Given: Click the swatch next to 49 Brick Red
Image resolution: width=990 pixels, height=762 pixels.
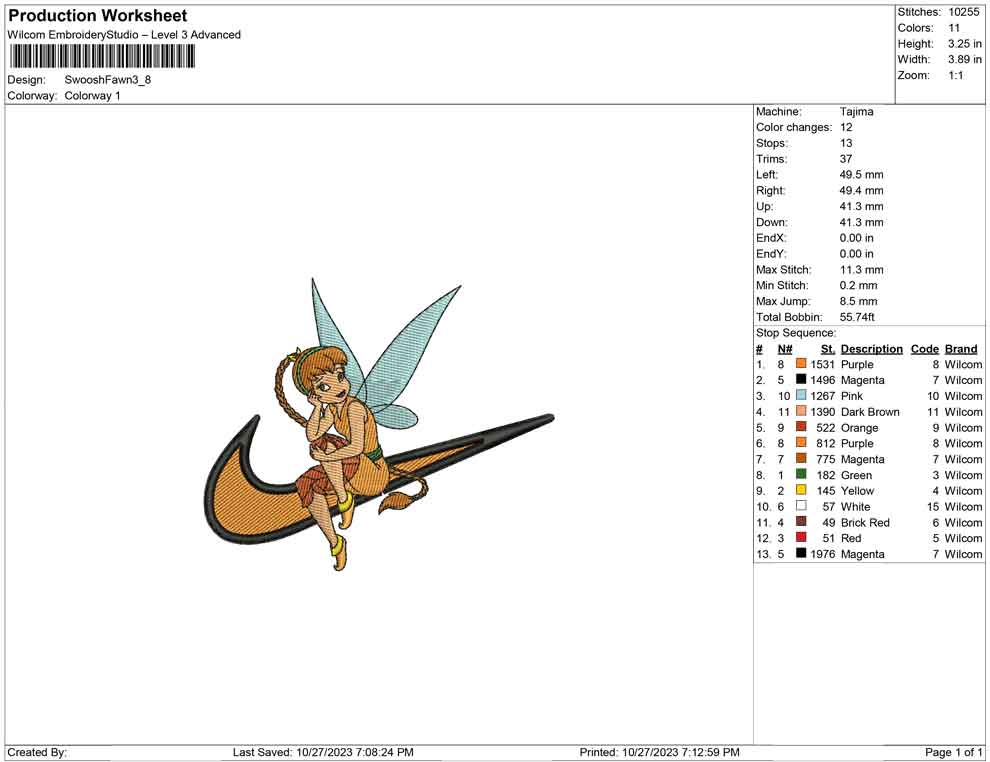Looking at the screenshot, I should (x=801, y=521).
